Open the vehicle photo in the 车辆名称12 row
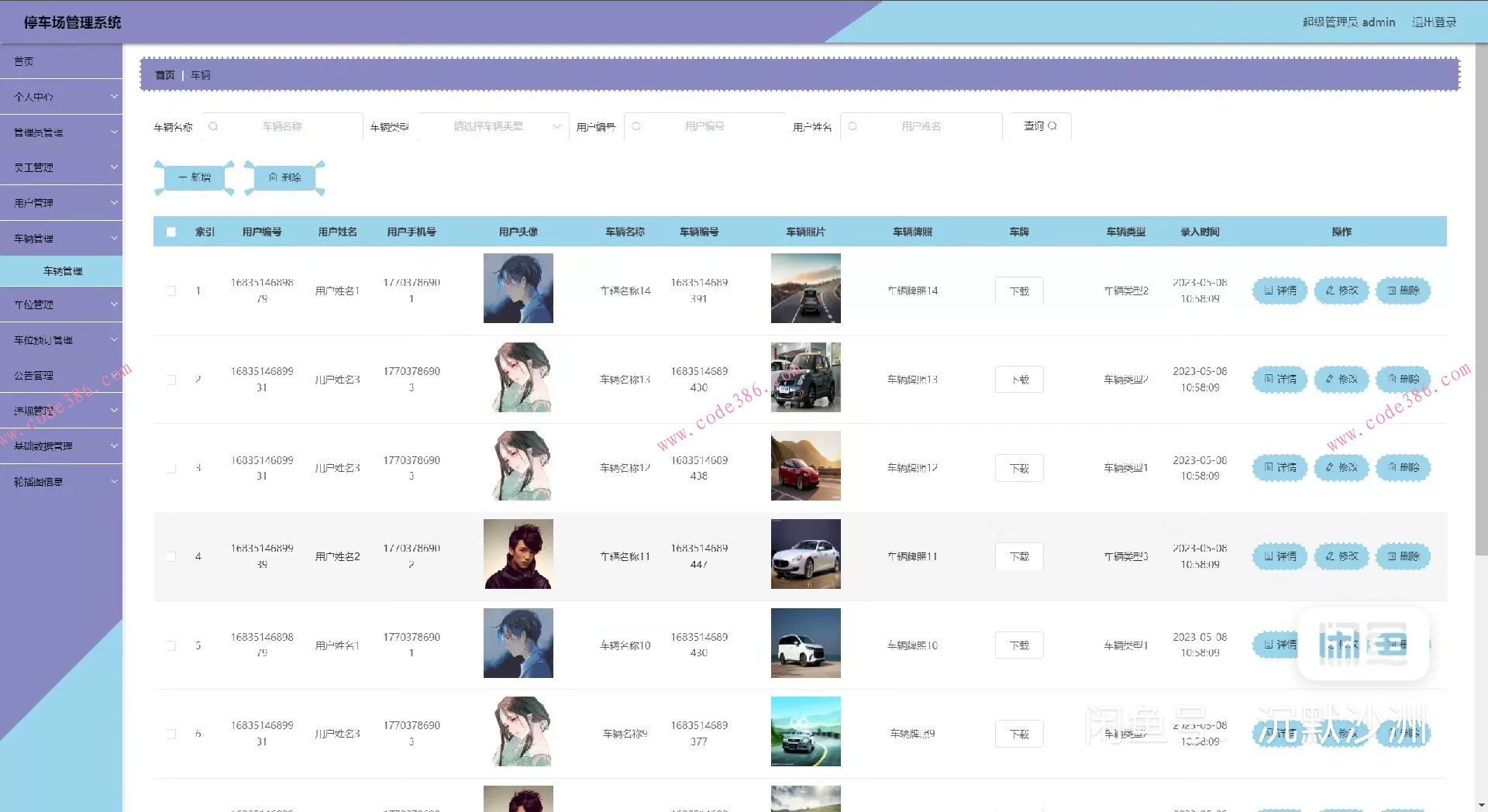1488x812 pixels. [x=806, y=466]
